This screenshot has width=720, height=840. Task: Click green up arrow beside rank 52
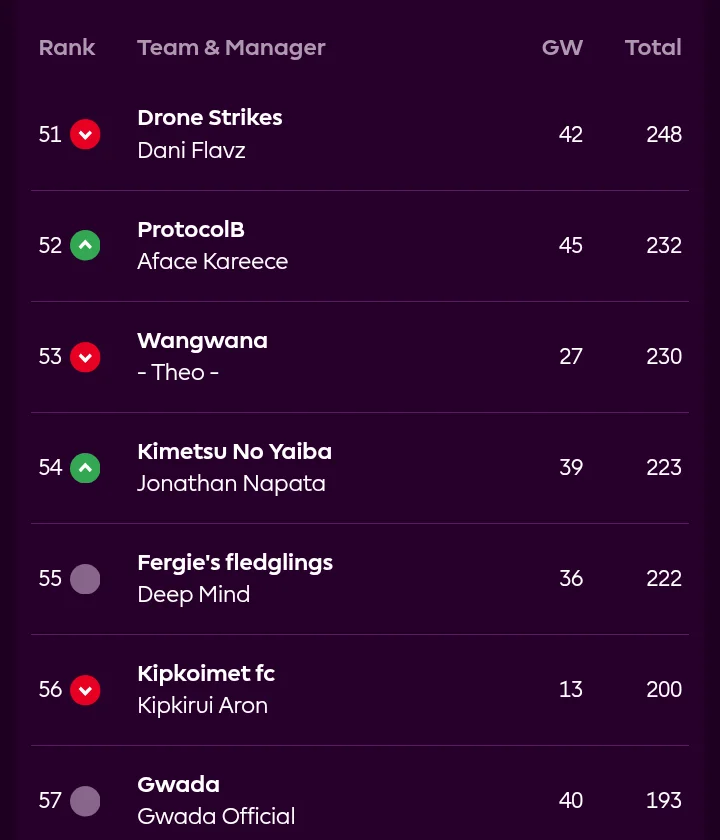[x=85, y=245]
